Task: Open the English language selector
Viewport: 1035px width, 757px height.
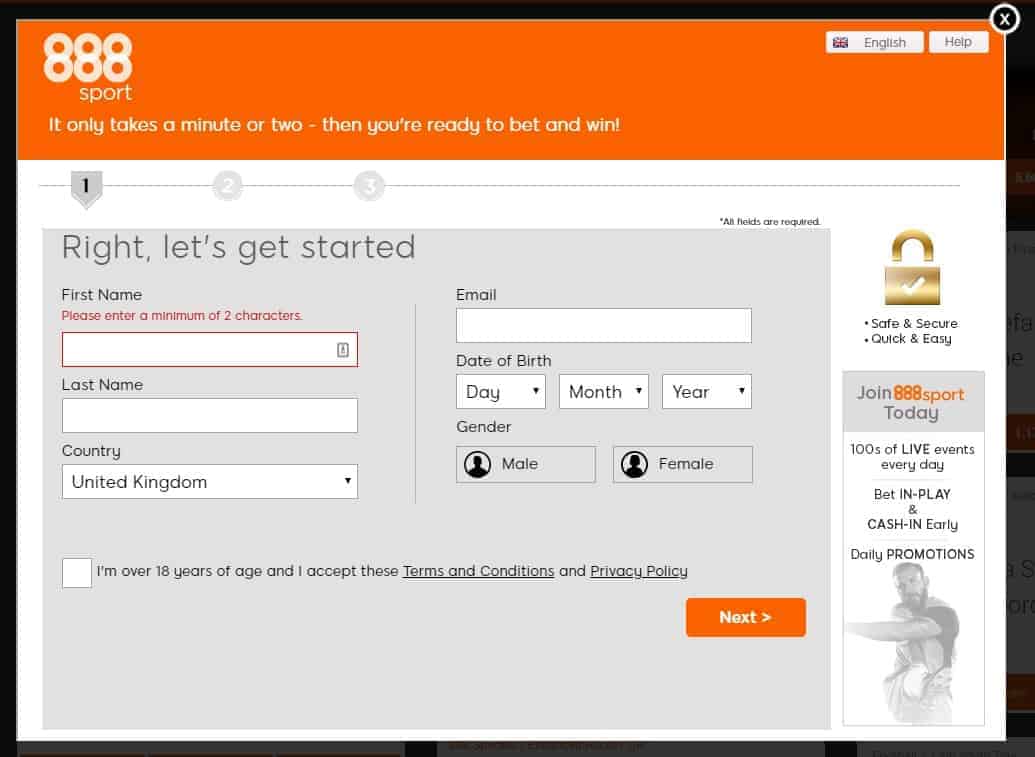Action: (x=874, y=42)
